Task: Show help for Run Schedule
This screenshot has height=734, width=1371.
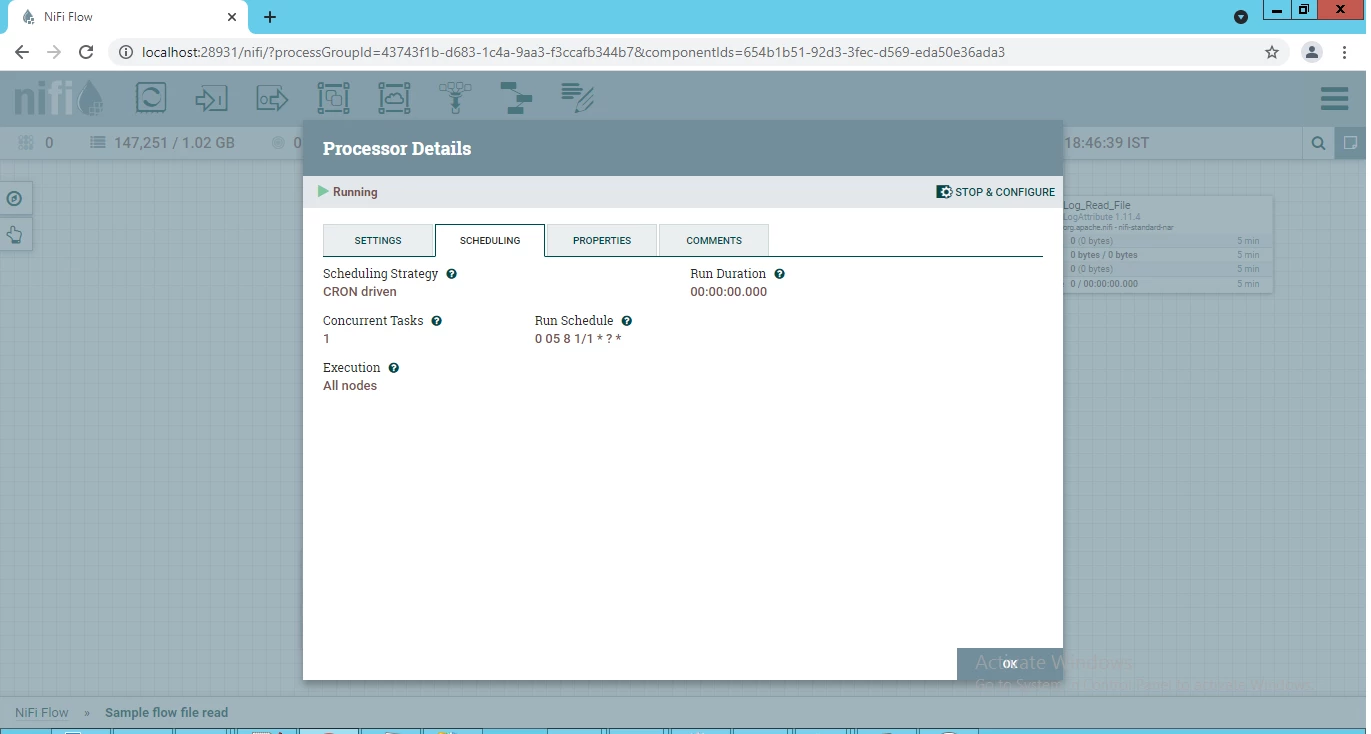Action: pos(626,321)
